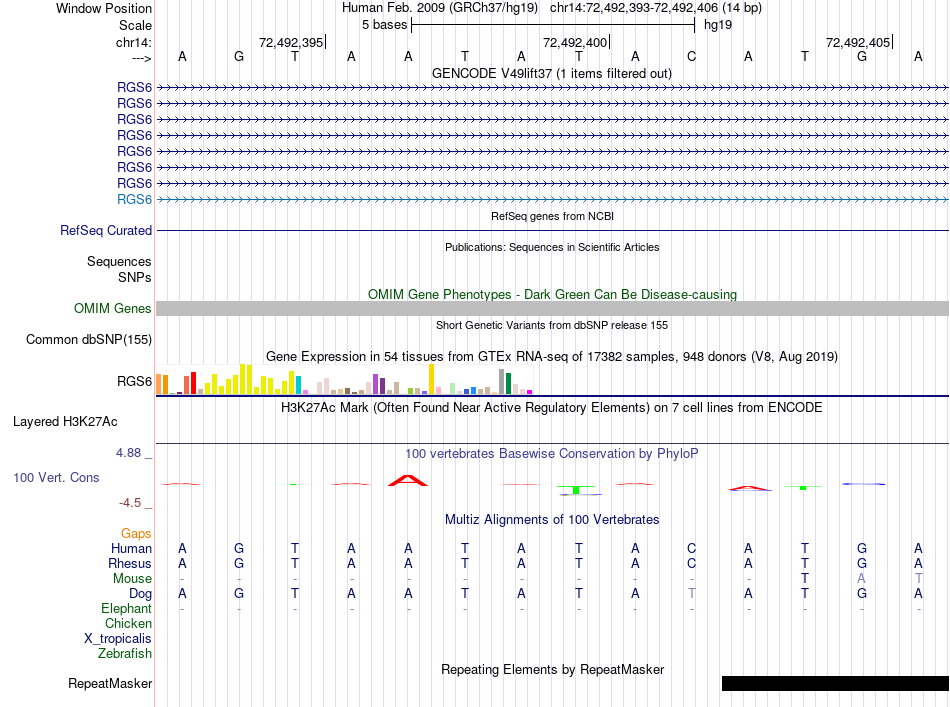The image size is (950, 707).
Task: Click the Publications: Sequences in Scientific Articles title
Action: click(552, 247)
